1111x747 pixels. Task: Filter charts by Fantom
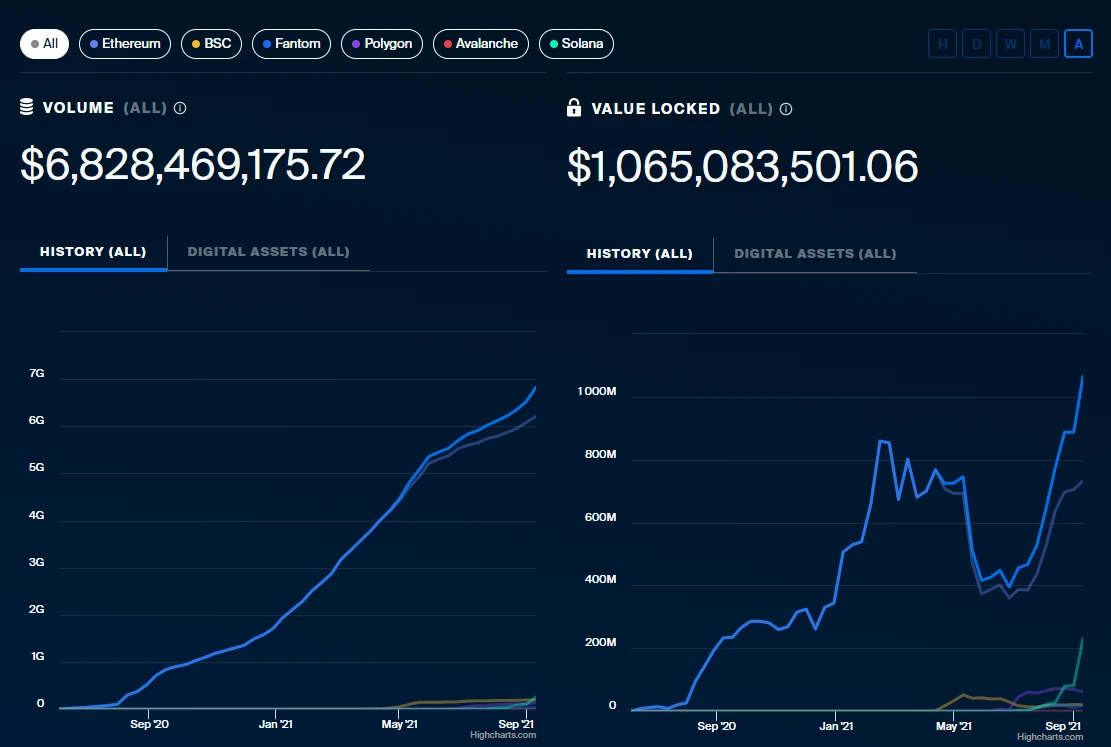tap(291, 44)
